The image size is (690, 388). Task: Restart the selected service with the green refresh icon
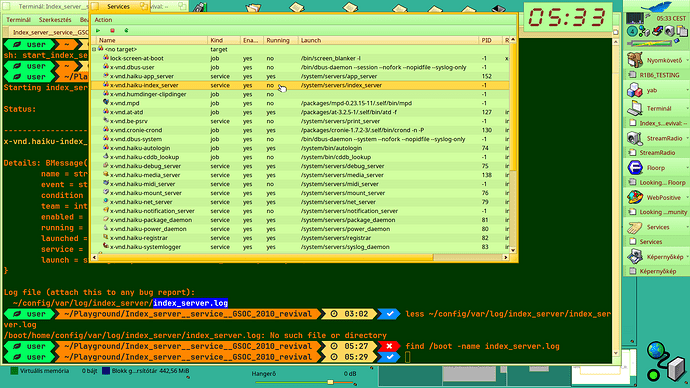[x=126, y=30]
